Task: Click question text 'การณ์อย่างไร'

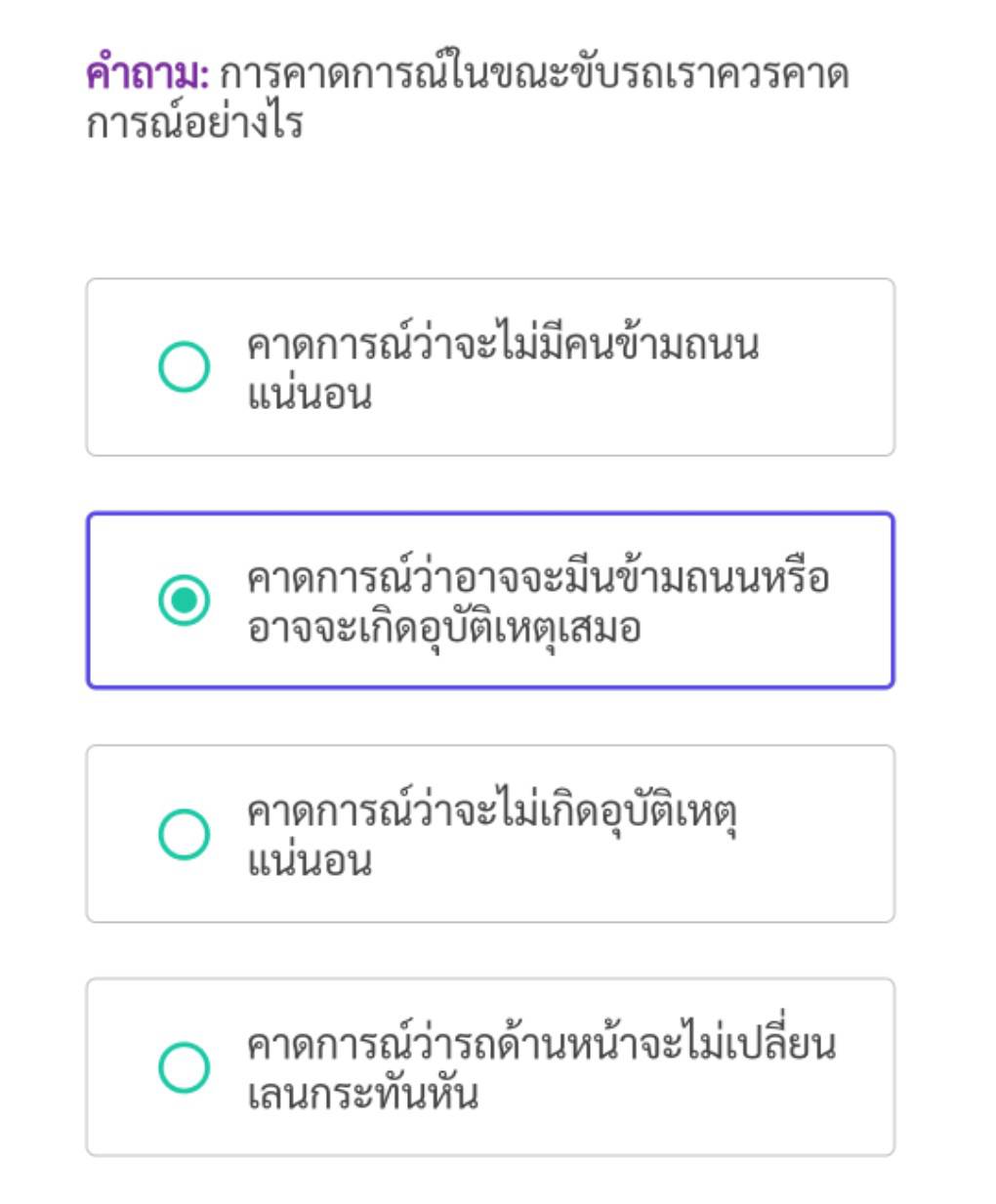Action: 195,125
